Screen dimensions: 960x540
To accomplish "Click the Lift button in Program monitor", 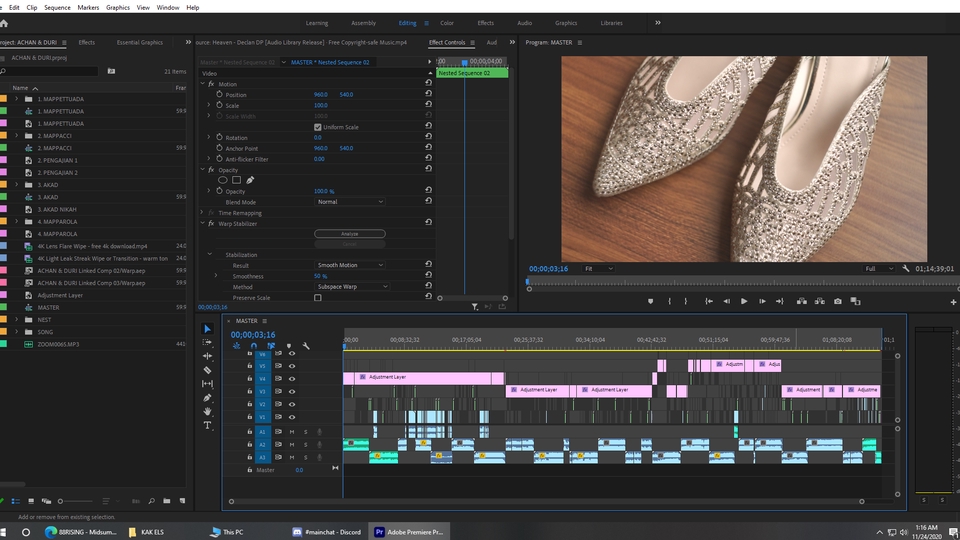I will coord(801,301).
